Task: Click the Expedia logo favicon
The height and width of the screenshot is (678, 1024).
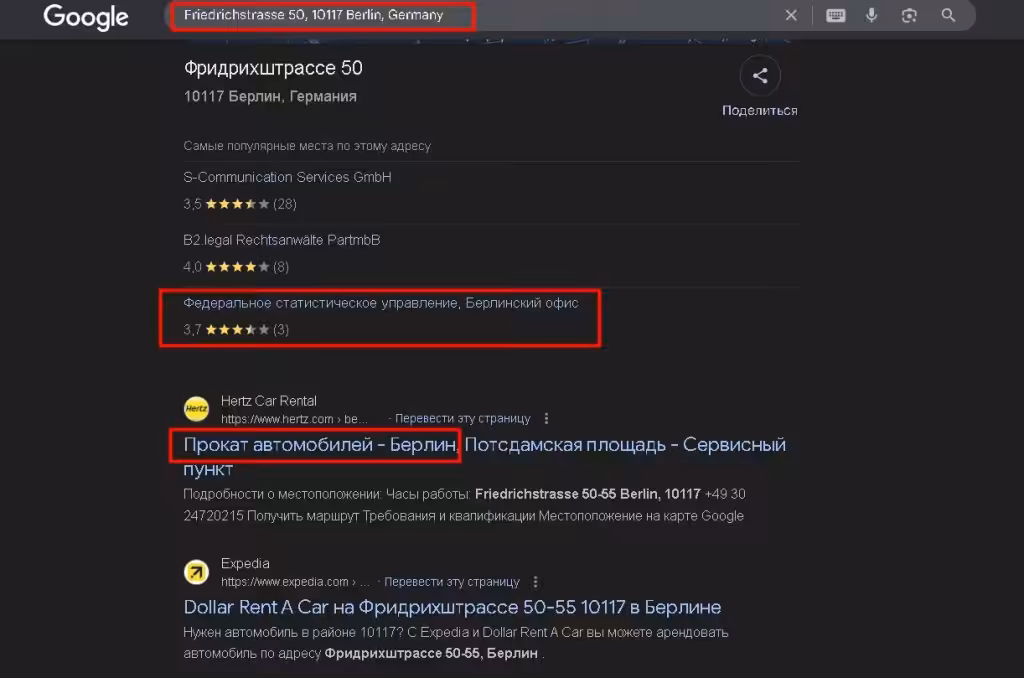Action: [x=196, y=572]
